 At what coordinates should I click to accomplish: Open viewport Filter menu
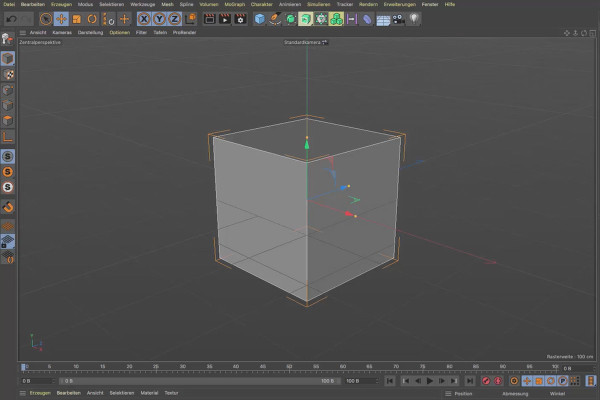pos(141,33)
